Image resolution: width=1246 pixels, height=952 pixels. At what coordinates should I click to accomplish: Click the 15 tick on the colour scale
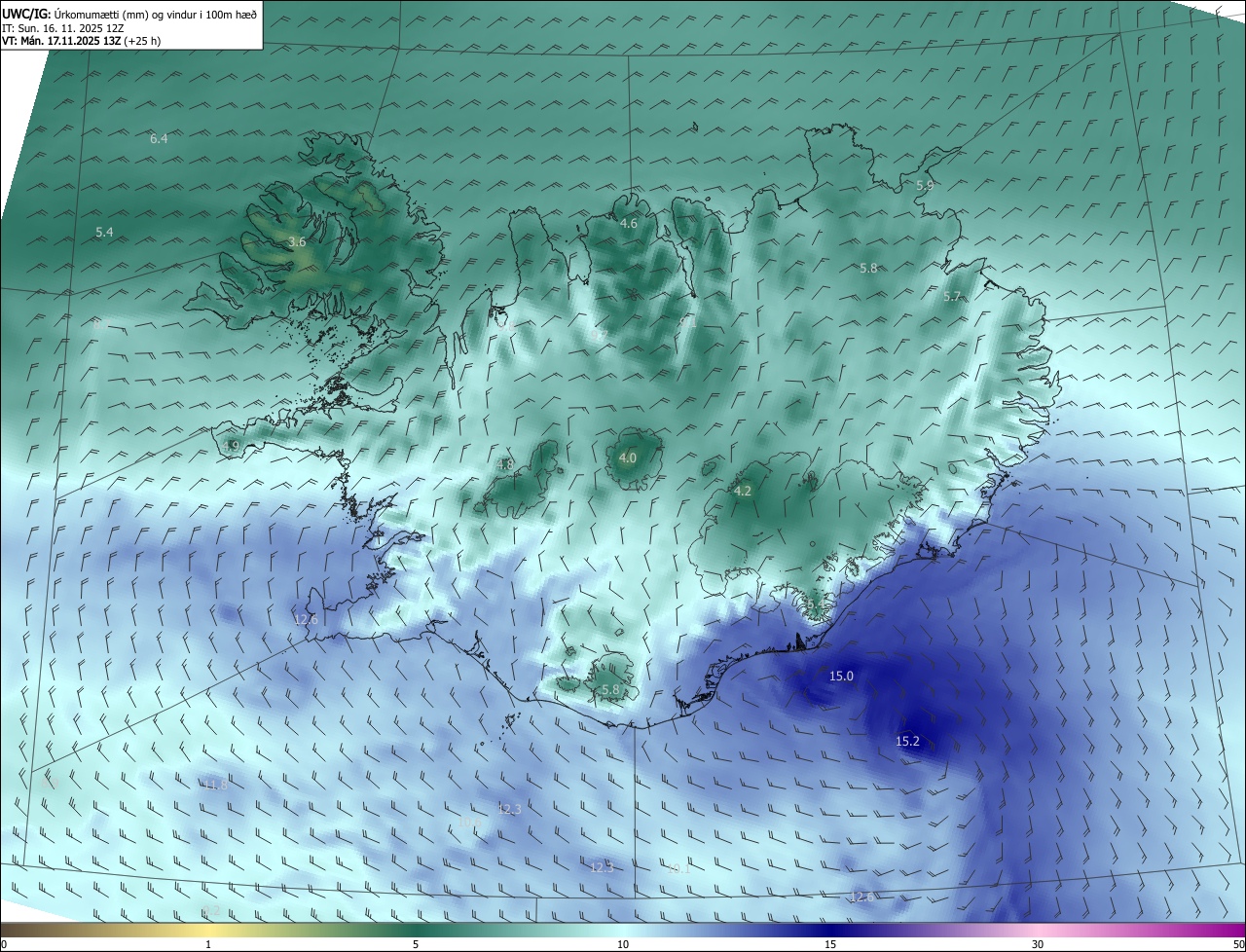(830, 944)
